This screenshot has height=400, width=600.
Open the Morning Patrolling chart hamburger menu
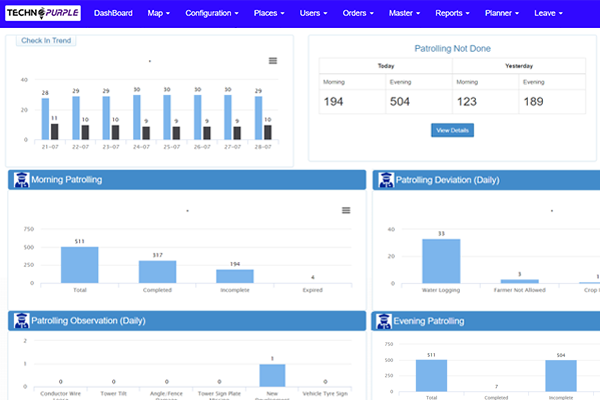point(346,210)
